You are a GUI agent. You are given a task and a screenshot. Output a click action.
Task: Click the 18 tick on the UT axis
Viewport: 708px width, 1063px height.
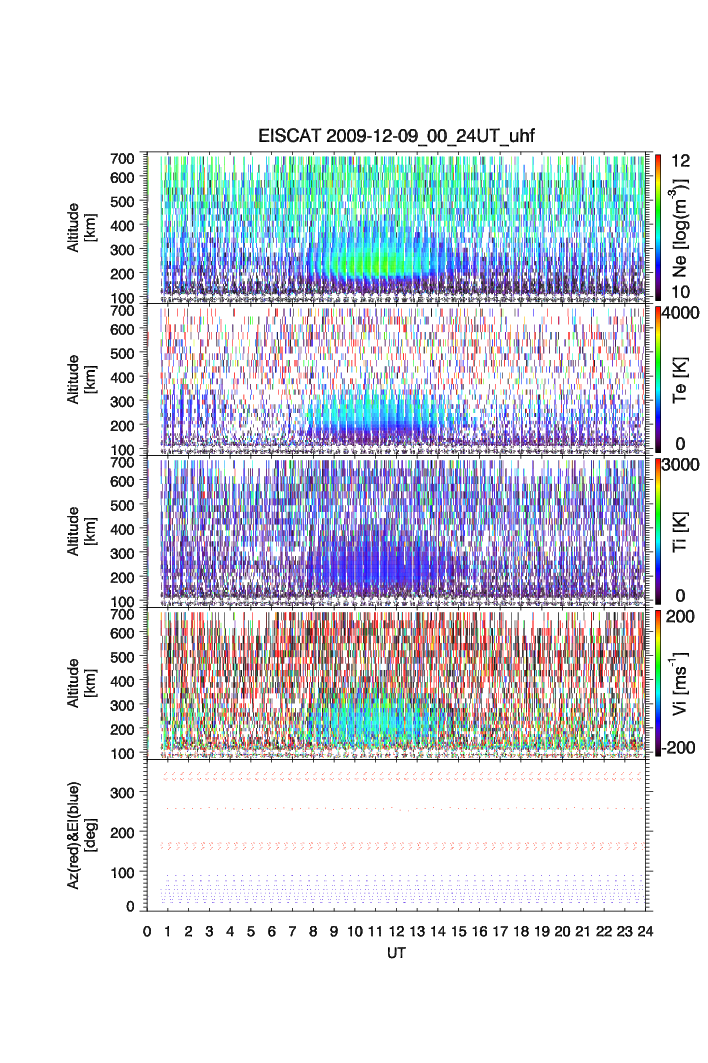521,931
